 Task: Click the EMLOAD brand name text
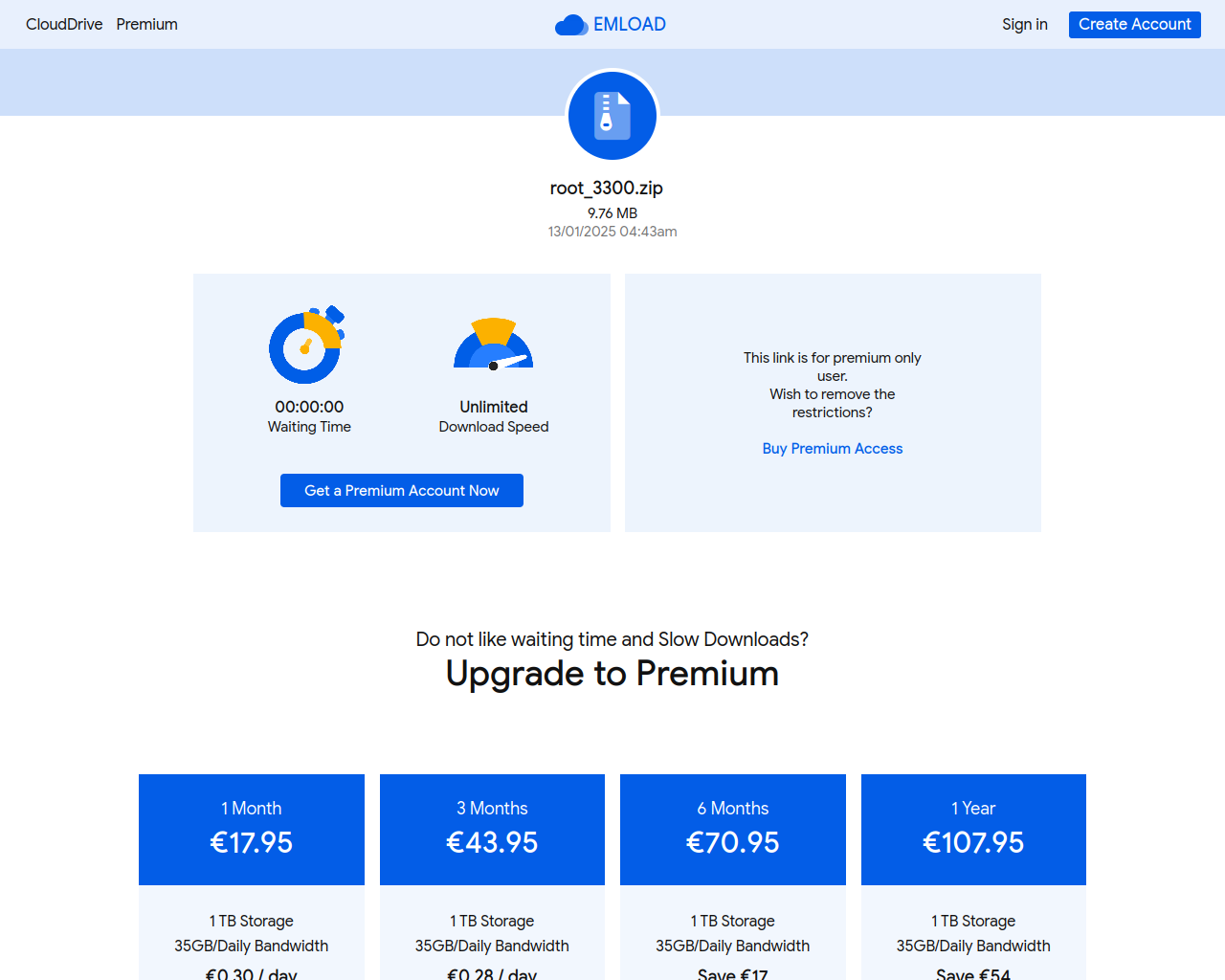tap(630, 24)
